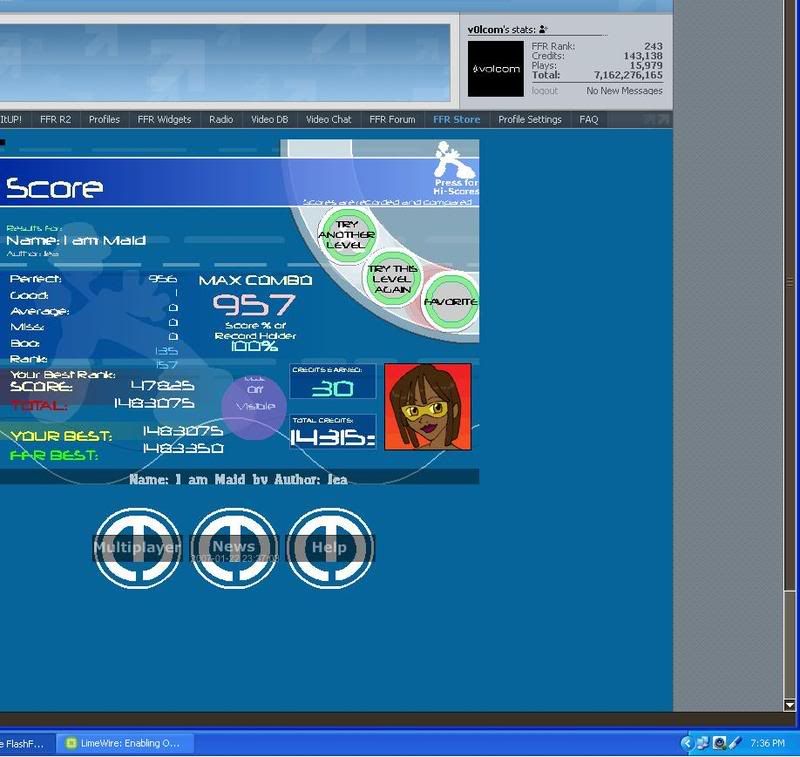The width and height of the screenshot is (800, 757).
Task: Open the Radio menu item
Action: (x=221, y=119)
